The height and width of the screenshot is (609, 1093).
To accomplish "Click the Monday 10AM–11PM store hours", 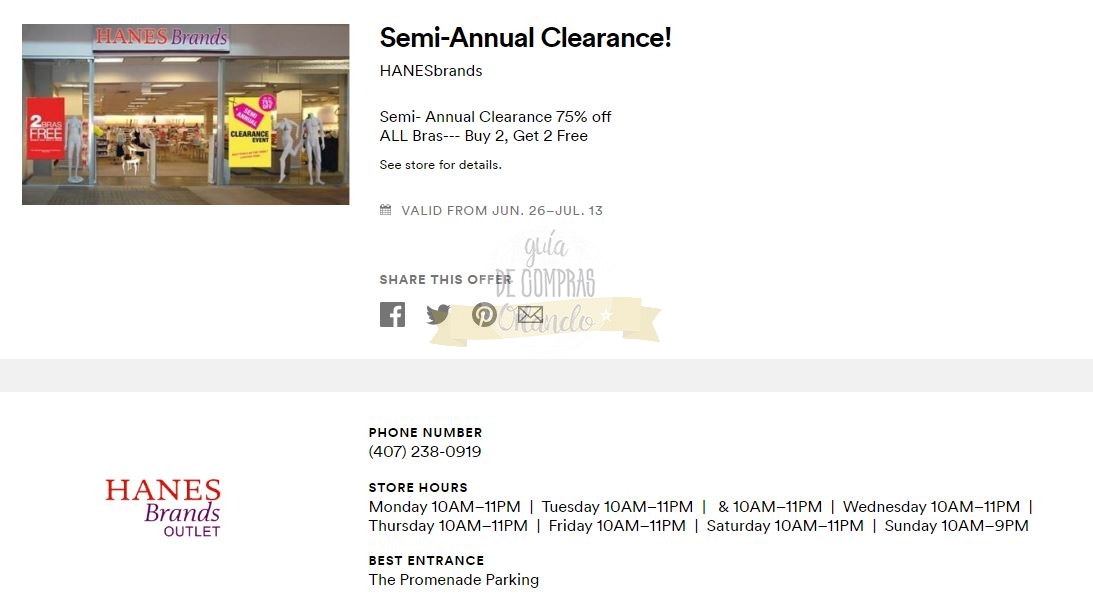I will 444,507.
